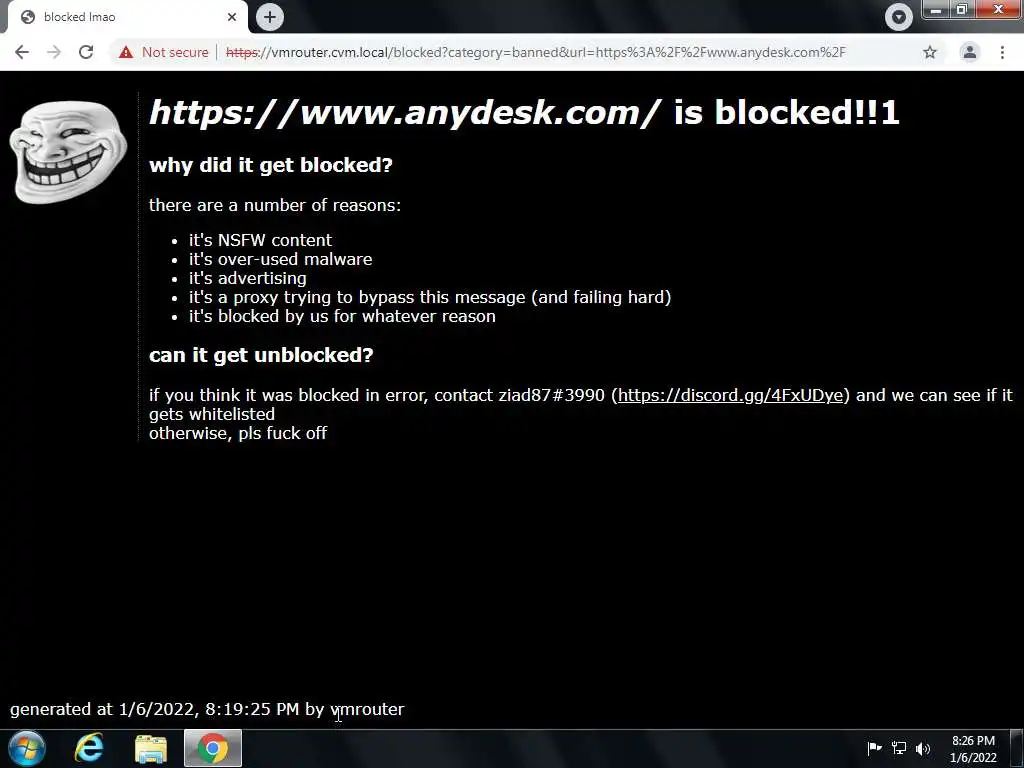Image resolution: width=1024 pixels, height=768 pixels.
Task: Open Chrome's three-dot menu
Action: pyautogui.click(x=1002, y=52)
